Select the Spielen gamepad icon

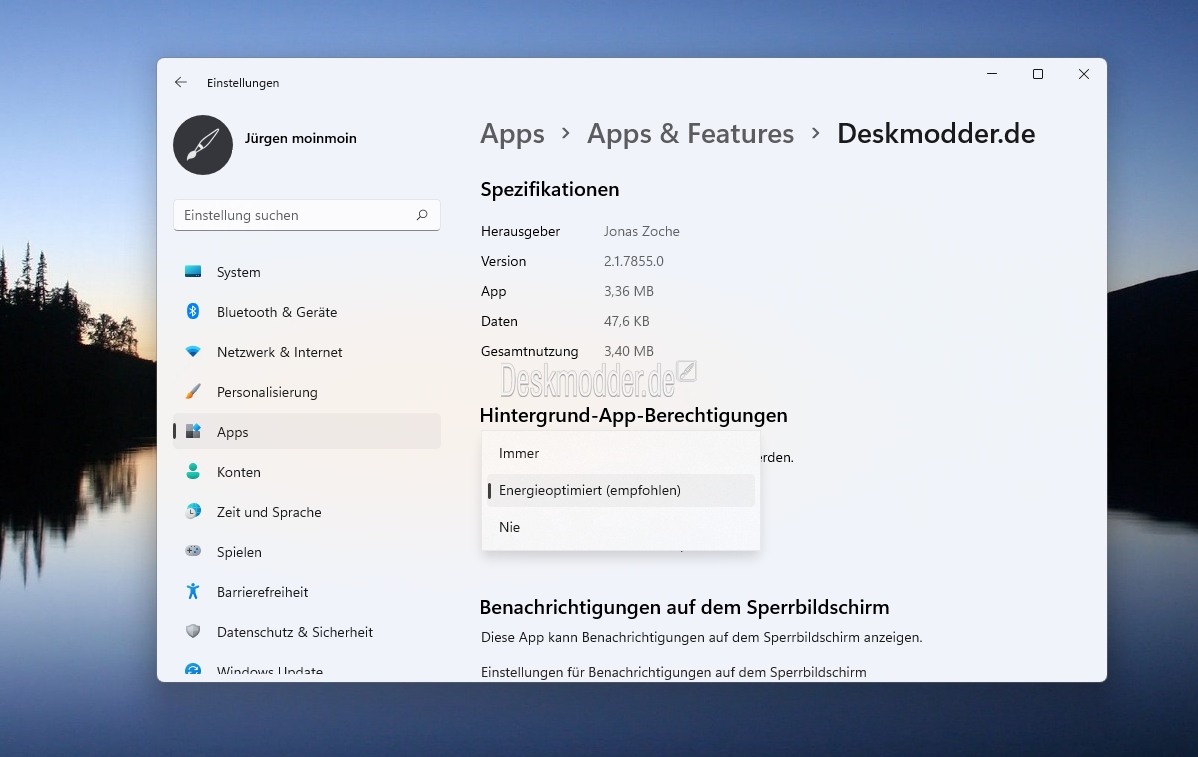(x=193, y=552)
